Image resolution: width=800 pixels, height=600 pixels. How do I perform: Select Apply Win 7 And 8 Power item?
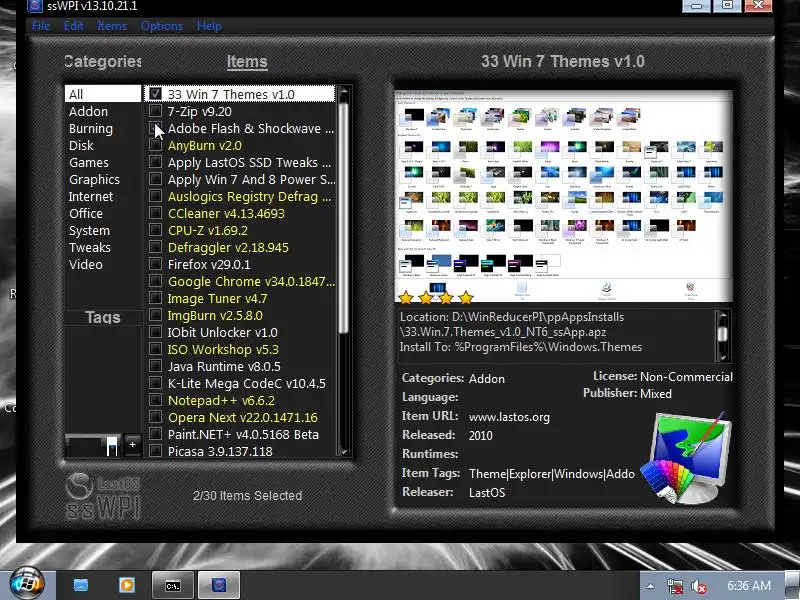click(252, 180)
